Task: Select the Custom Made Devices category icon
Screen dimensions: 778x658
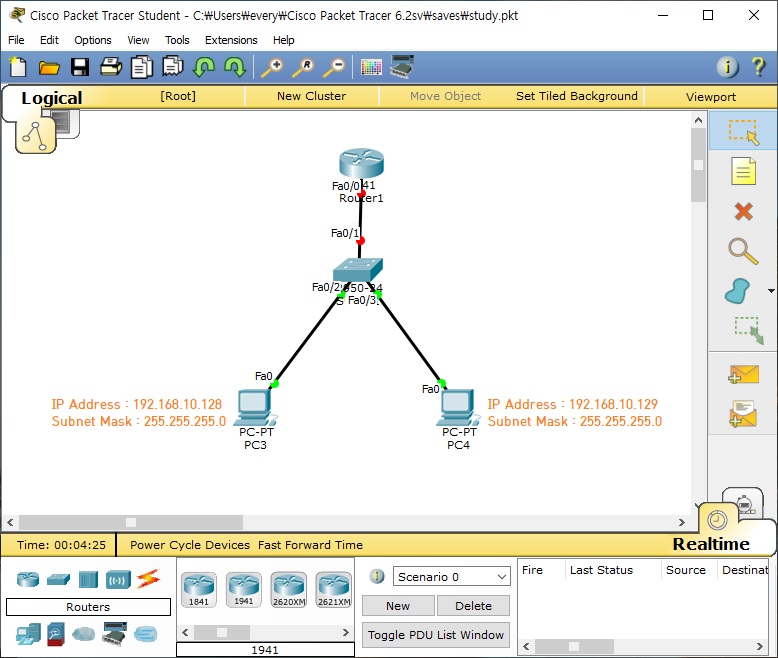Action: [x=115, y=634]
